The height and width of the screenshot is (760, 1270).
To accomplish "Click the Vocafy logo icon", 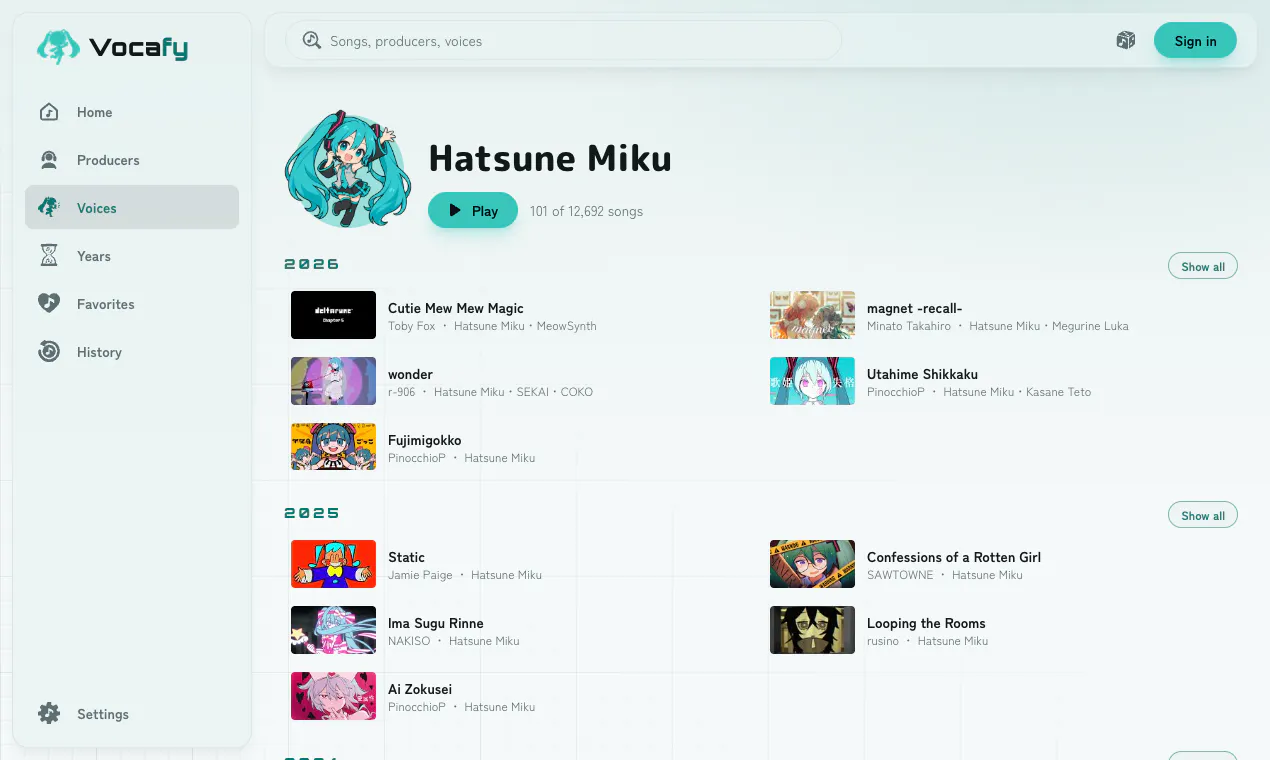I will (58, 47).
